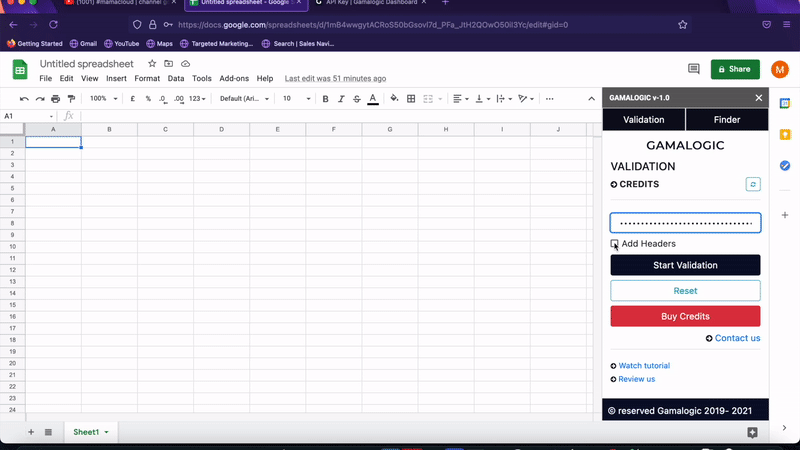Open the Watch tutorial link
The height and width of the screenshot is (450, 800).
pos(644,366)
